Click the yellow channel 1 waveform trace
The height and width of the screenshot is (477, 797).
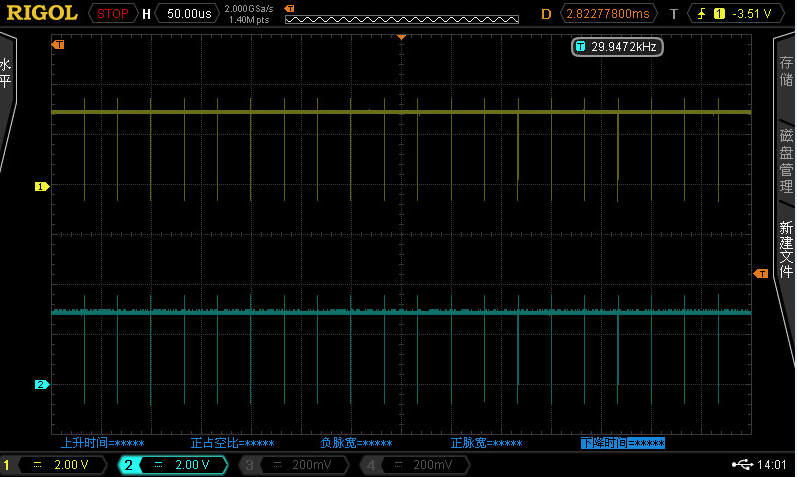click(402, 112)
